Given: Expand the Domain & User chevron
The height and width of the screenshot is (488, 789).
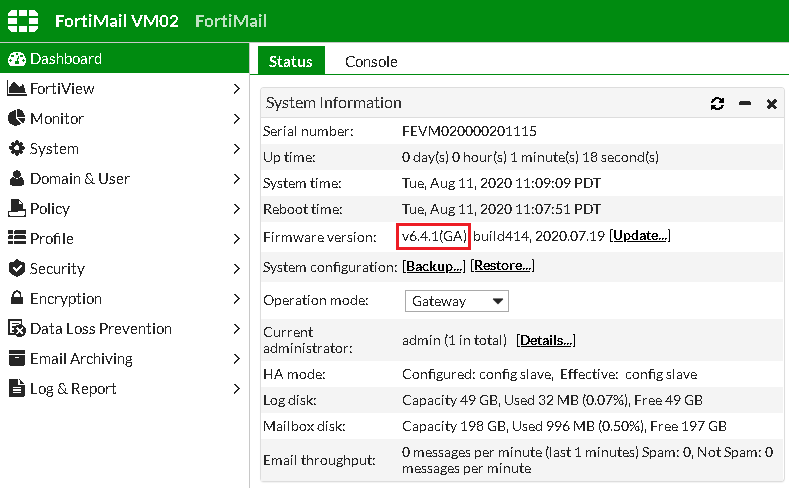Looking at the screenshot, I should pos(236,179).
